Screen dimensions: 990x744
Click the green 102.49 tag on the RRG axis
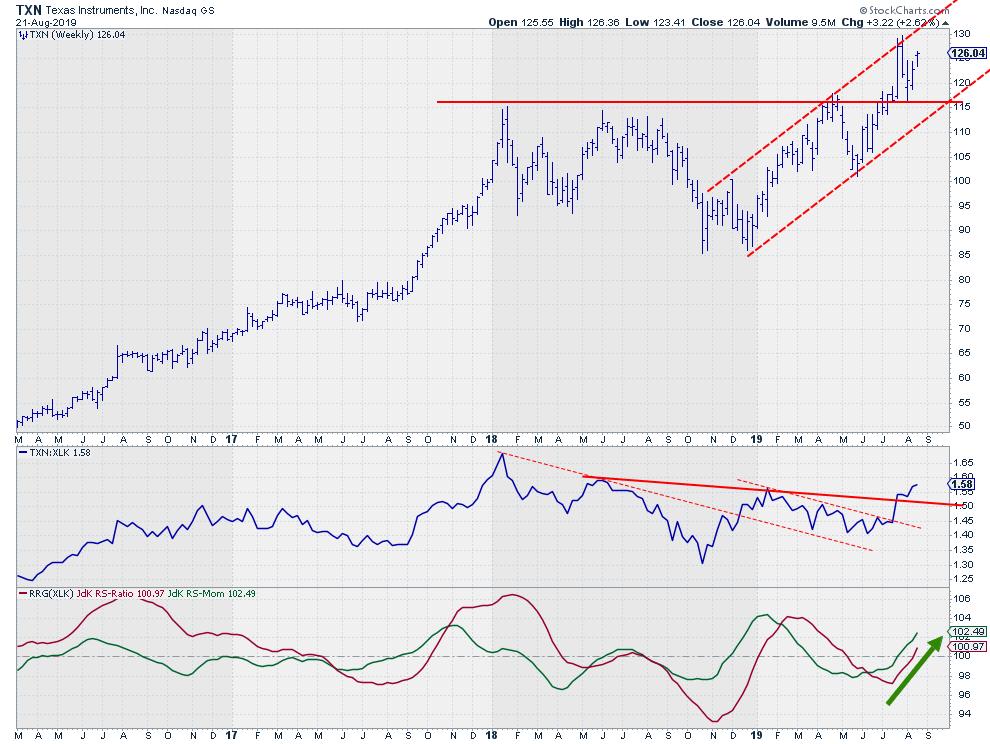967,632
